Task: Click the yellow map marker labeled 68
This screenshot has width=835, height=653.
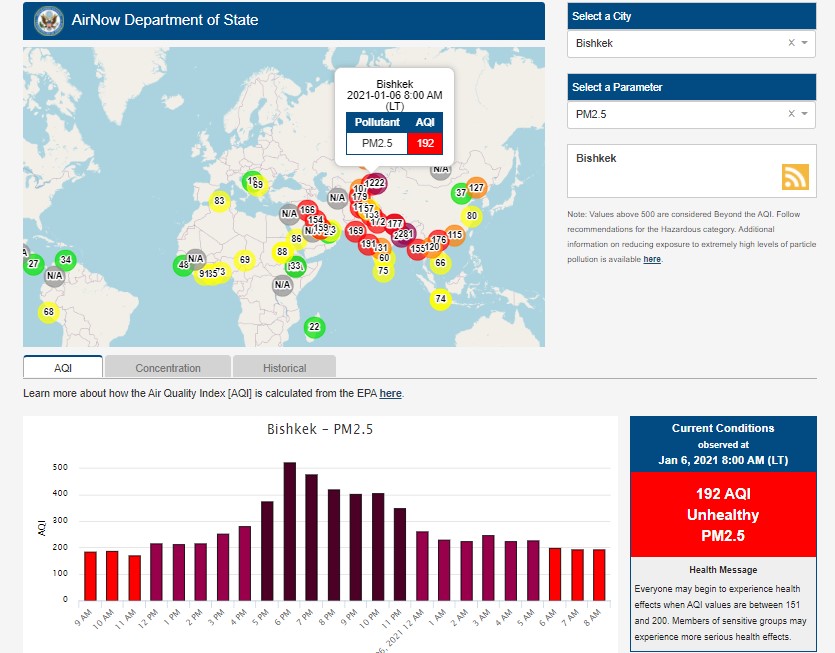Action: point(49,312)
